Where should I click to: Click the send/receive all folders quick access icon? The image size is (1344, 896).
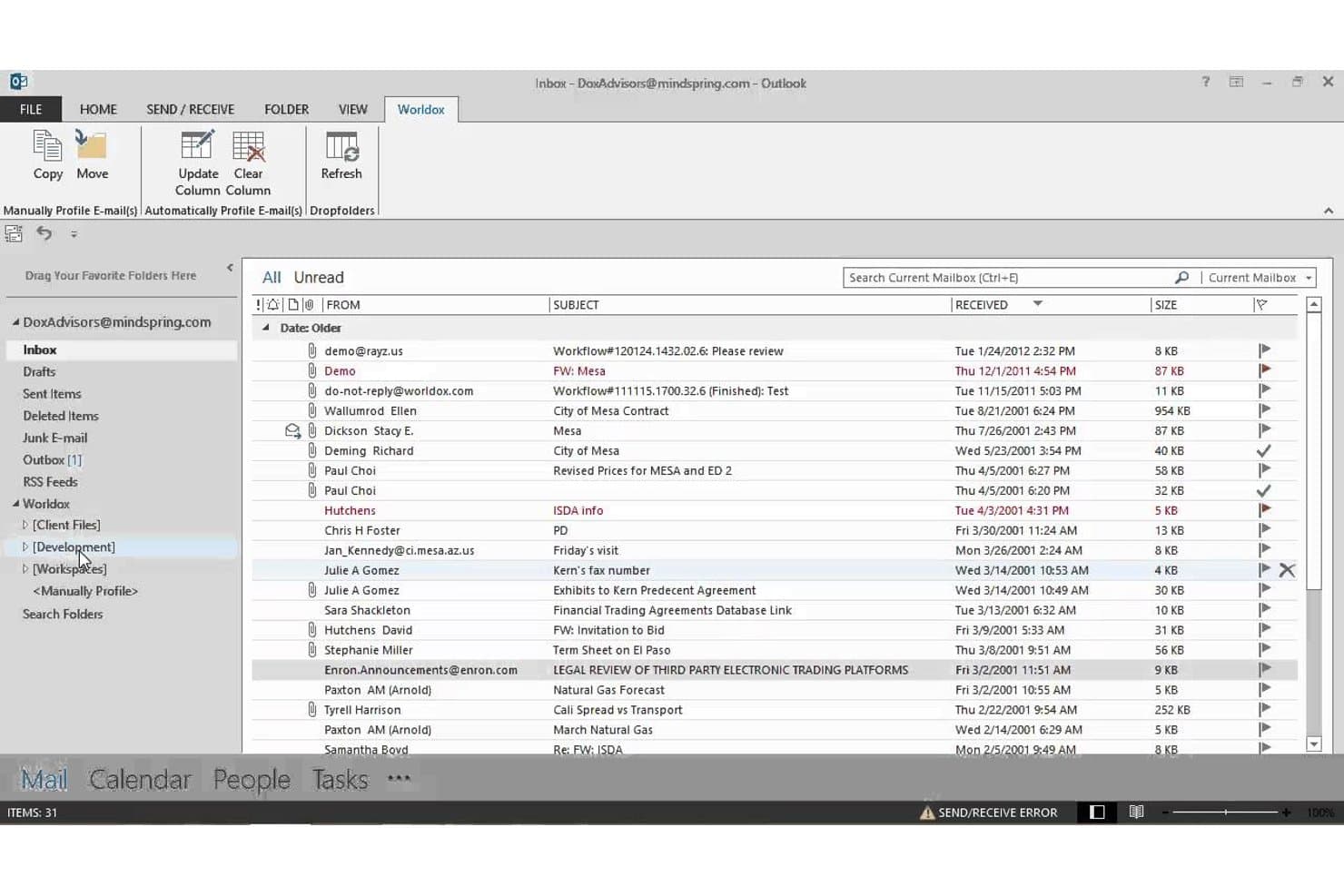point(14,233)
